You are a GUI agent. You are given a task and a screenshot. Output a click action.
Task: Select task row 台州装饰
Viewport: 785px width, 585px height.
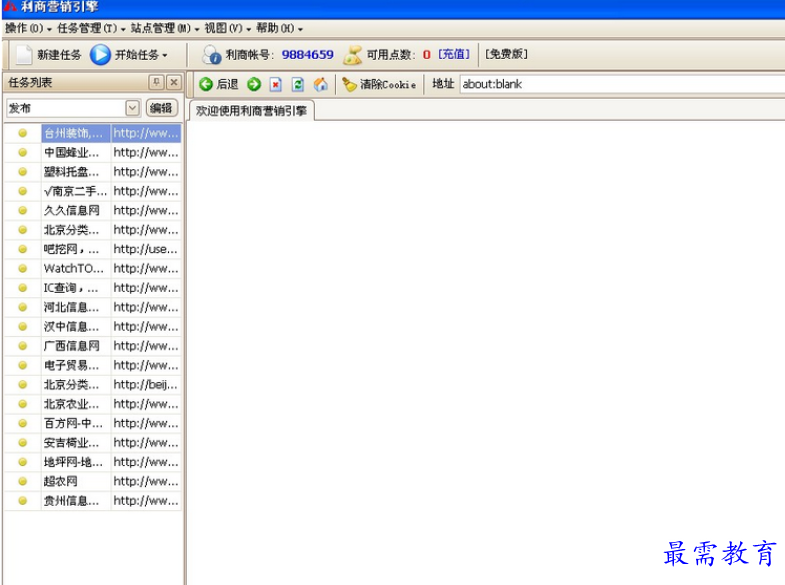[93, 133]
